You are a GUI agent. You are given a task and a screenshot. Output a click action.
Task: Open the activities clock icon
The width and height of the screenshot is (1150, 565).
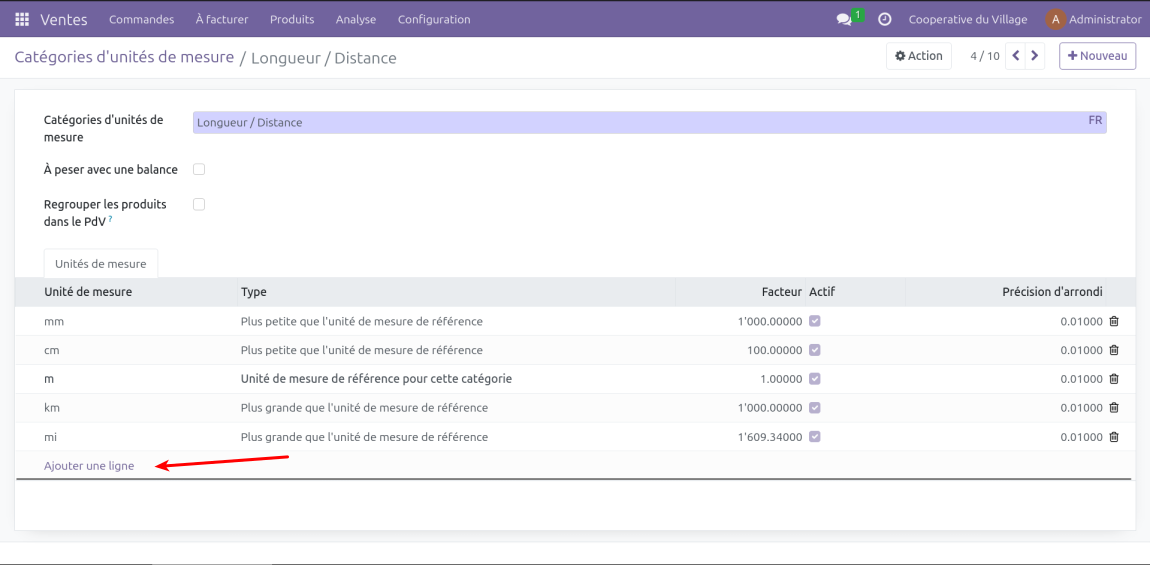click(885, 19)
